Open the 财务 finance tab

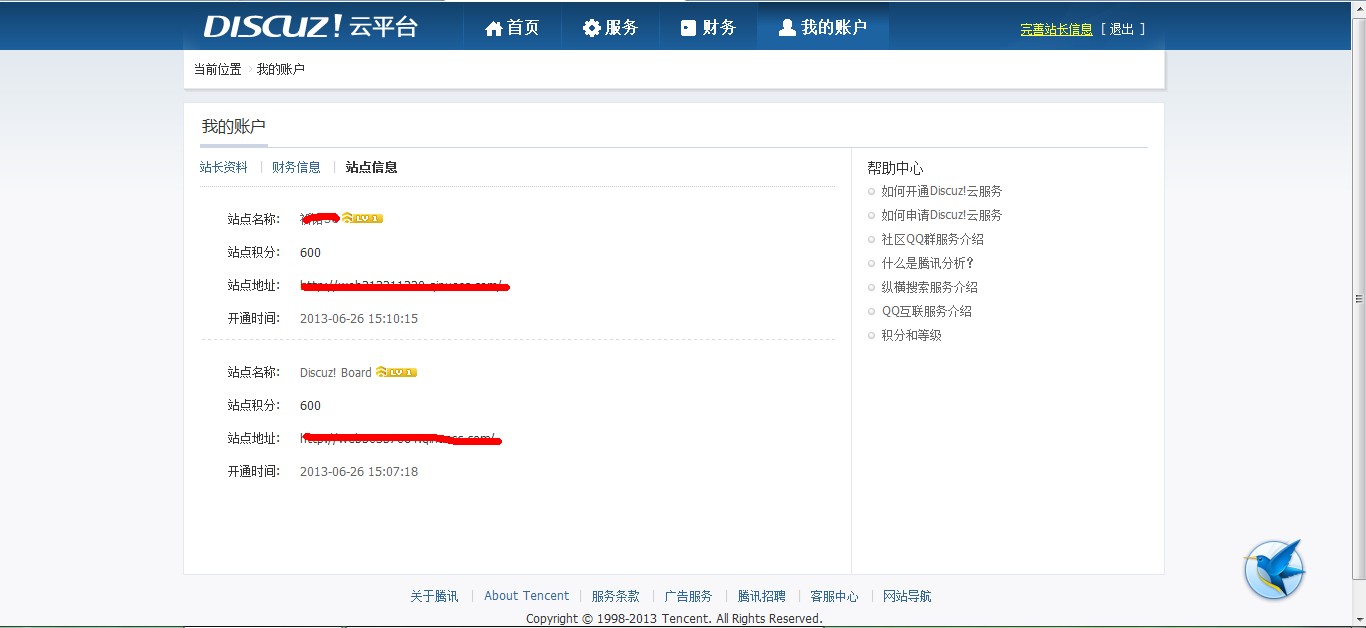708,27
